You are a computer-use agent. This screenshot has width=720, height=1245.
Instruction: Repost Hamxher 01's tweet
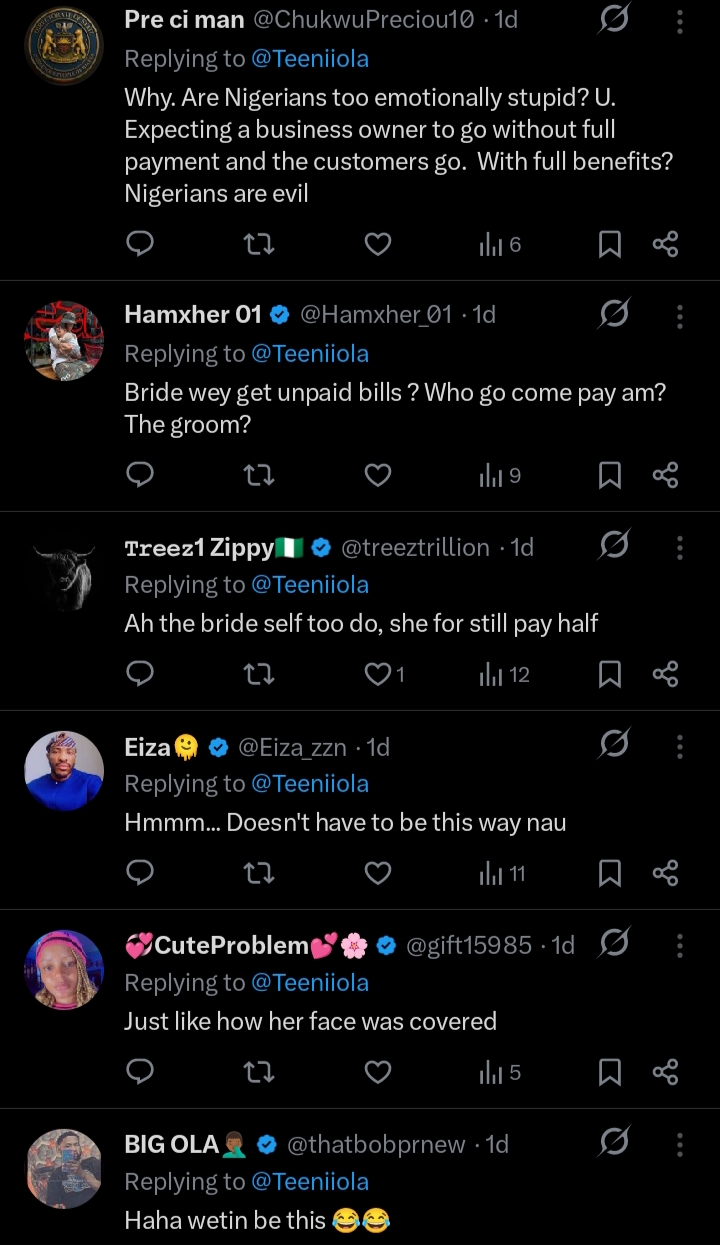pos(259,475)
